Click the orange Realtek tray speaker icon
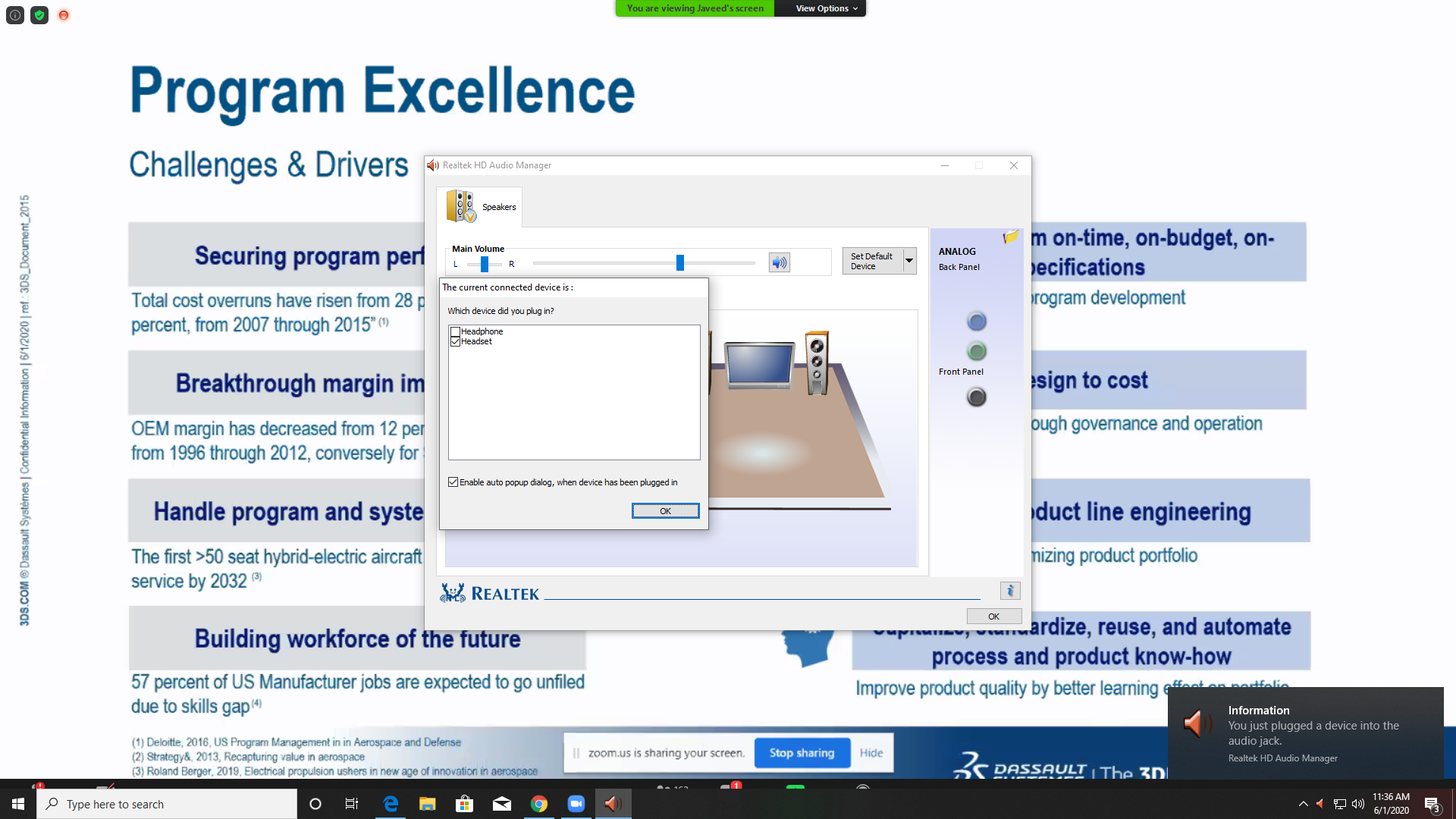 point(1320,804)
